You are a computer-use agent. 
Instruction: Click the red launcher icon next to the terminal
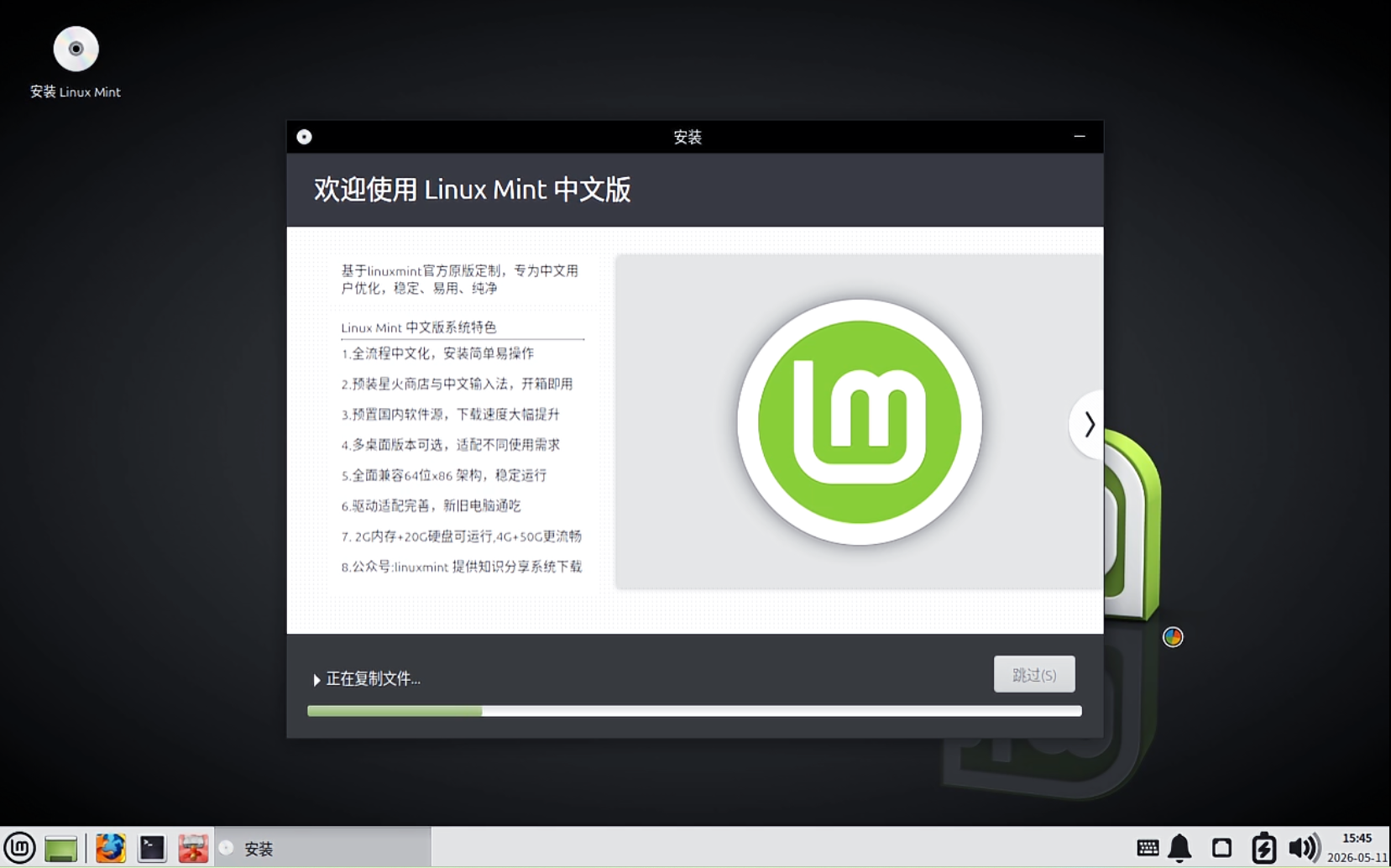[193, 849]
